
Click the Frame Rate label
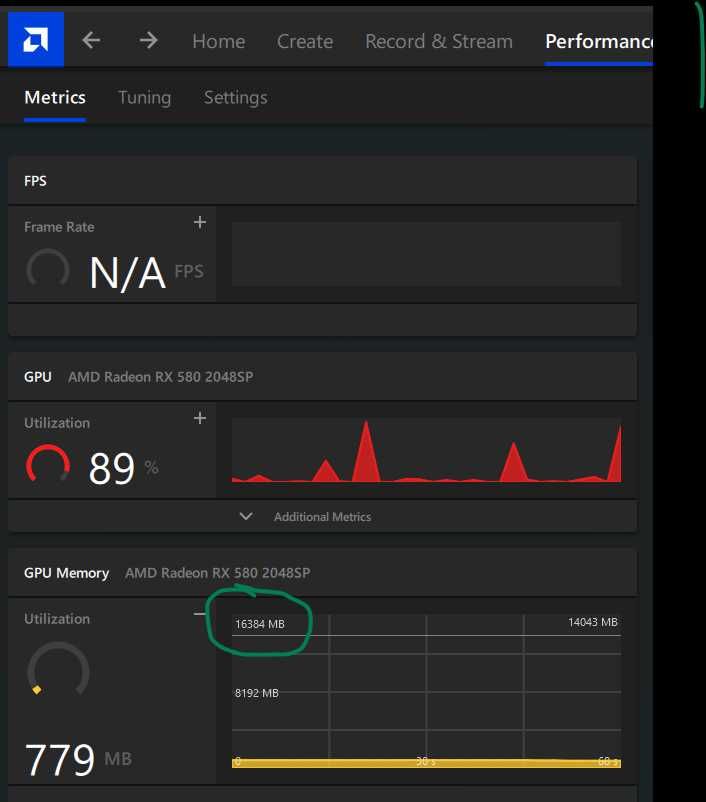pos(59,227)
